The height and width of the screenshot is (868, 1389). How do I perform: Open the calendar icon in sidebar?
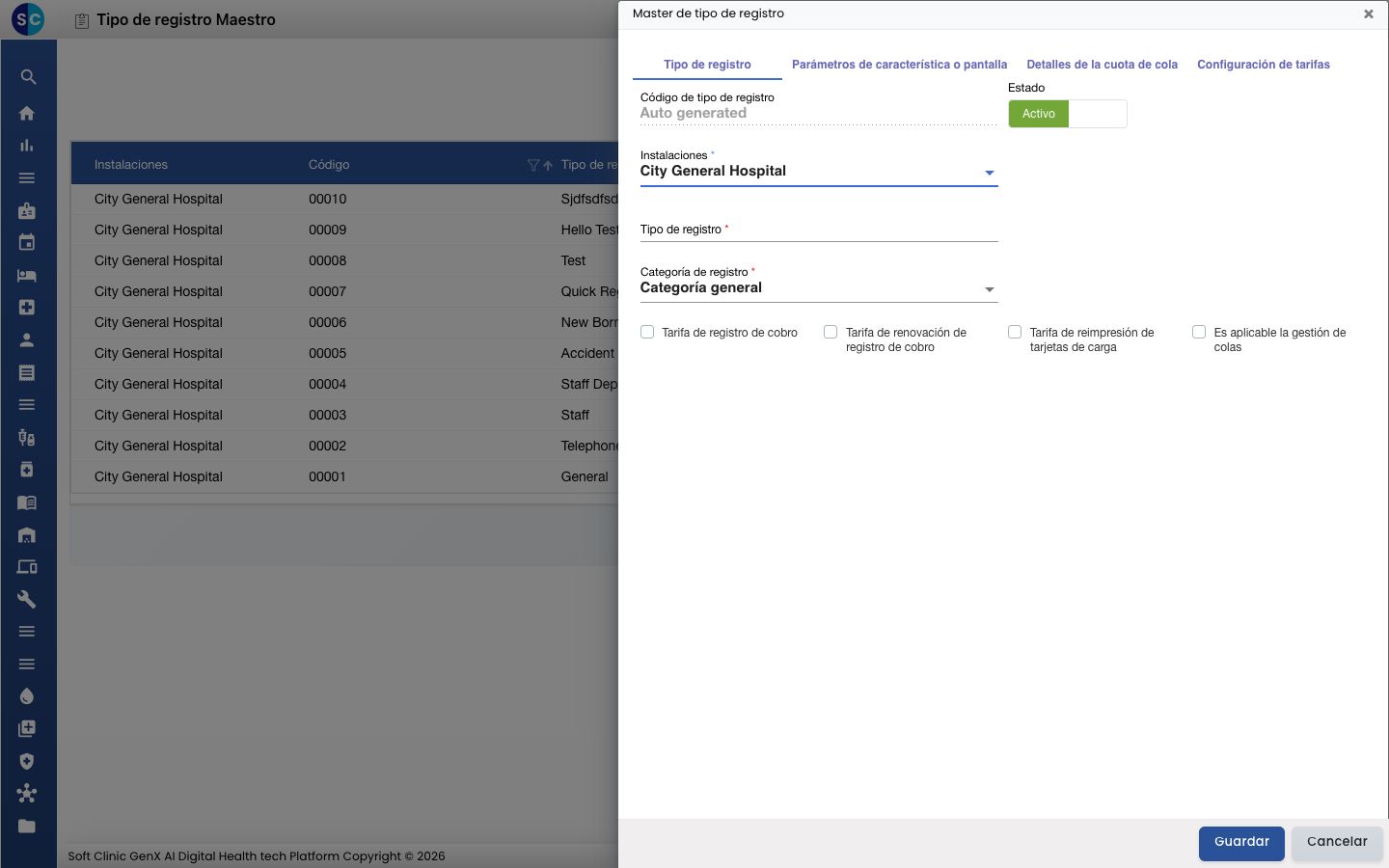27,243
